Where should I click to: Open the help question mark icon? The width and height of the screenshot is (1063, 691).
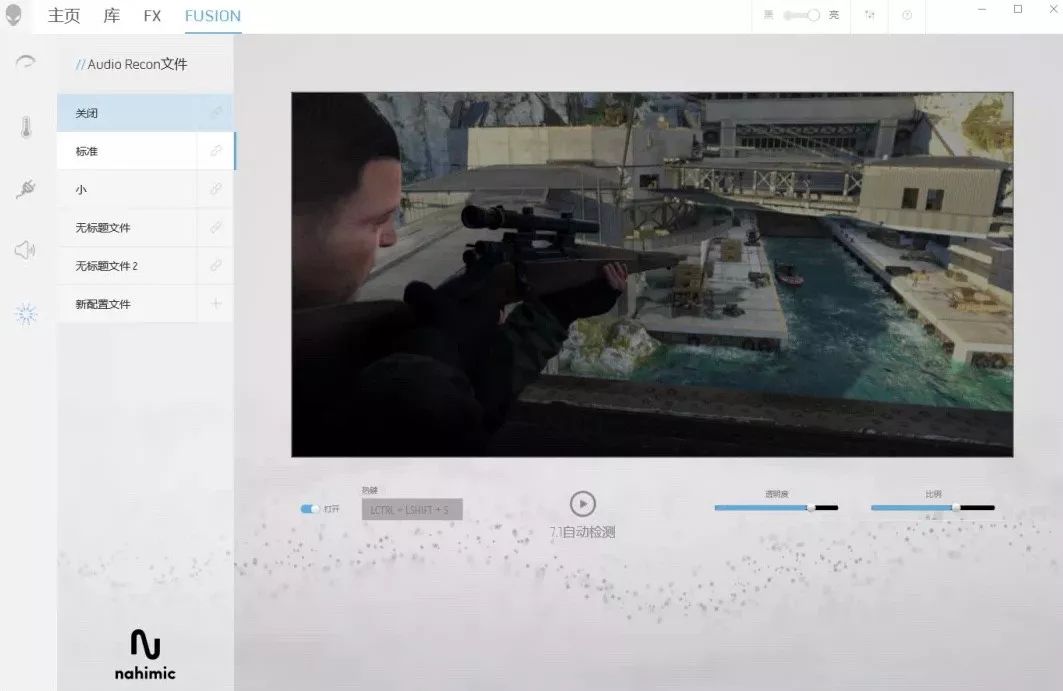click(x=907, y=16)
